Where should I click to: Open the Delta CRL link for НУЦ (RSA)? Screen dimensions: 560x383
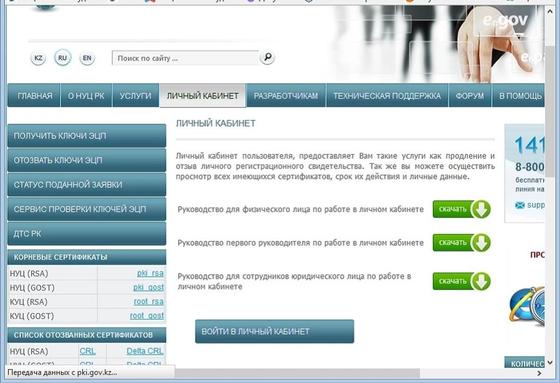pyautogui.click(x=145, y=351)
